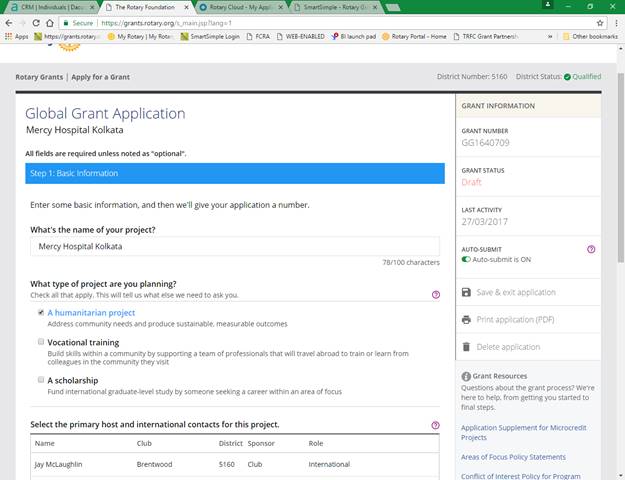
Task: Click the browser back arrow
Action: tap(9, 23)
